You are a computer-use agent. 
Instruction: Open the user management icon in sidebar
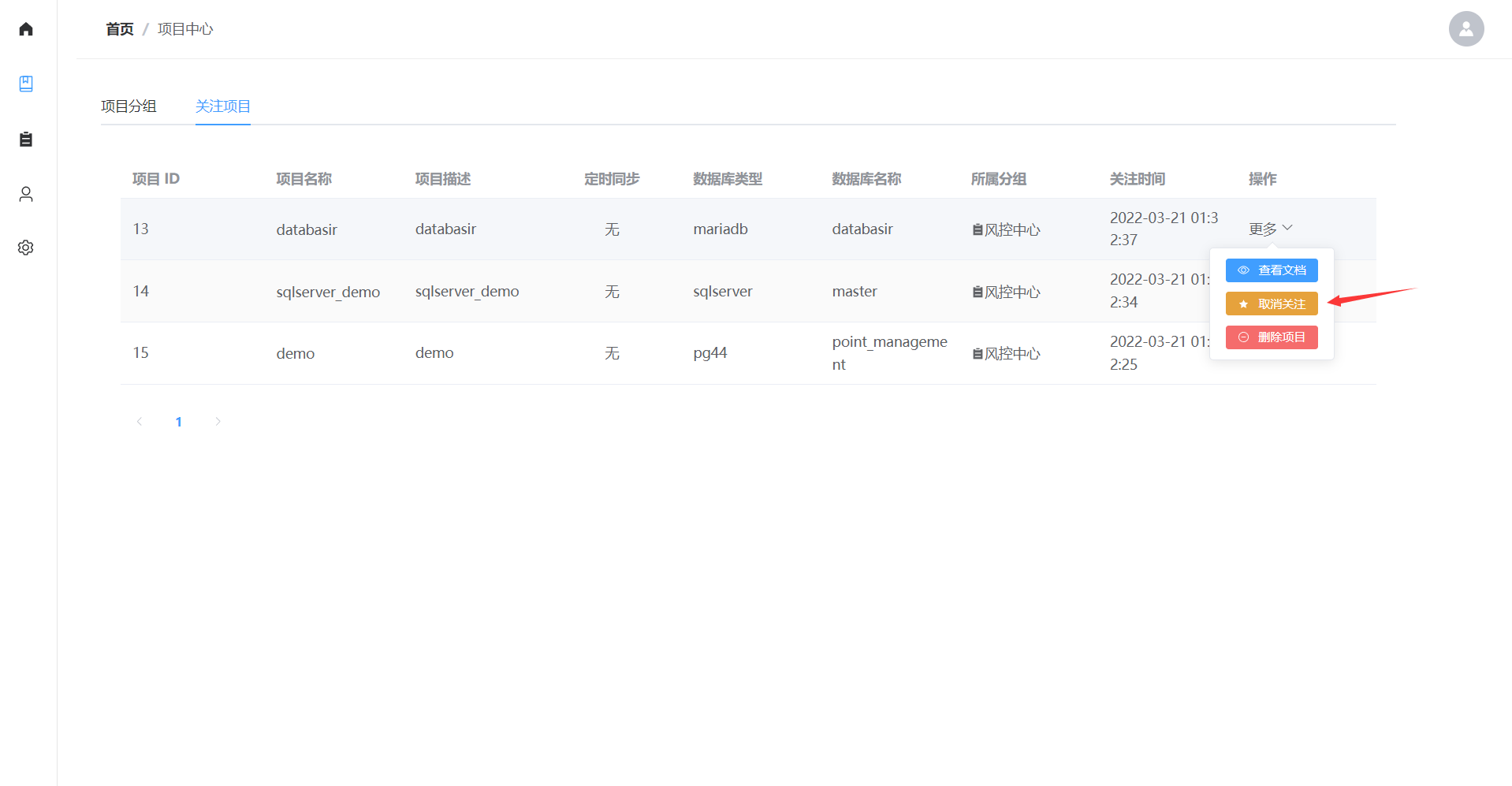pyautogui.click(x=26, y=194)
